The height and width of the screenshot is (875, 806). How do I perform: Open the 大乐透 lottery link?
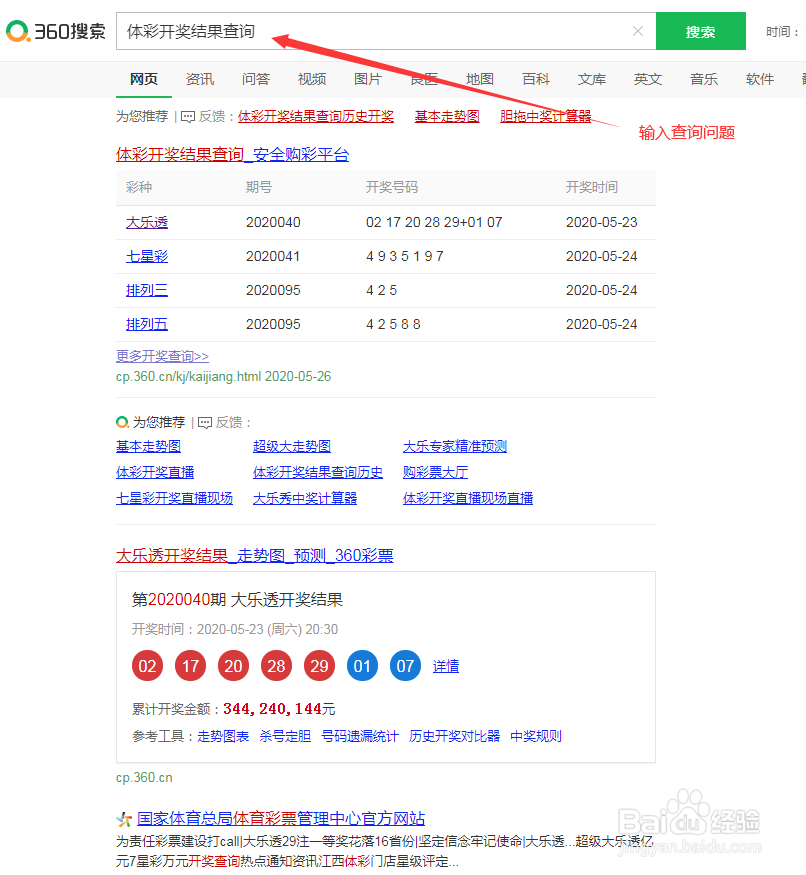click(147, 222)
